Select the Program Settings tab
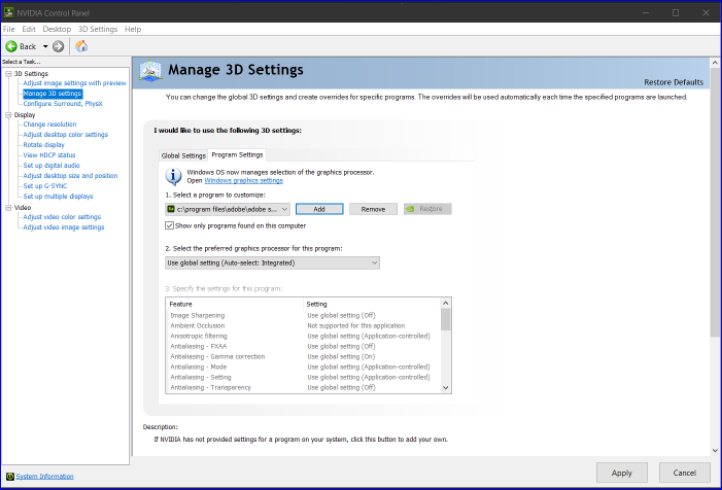The image size is (722, 490). tap(237, 155)
